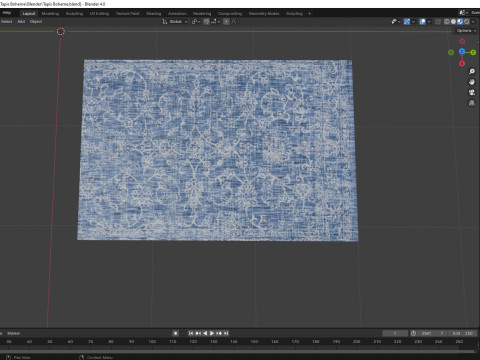Click the current frame number field
This screenshot has width=480, height=360.
[x=395, y=333]
